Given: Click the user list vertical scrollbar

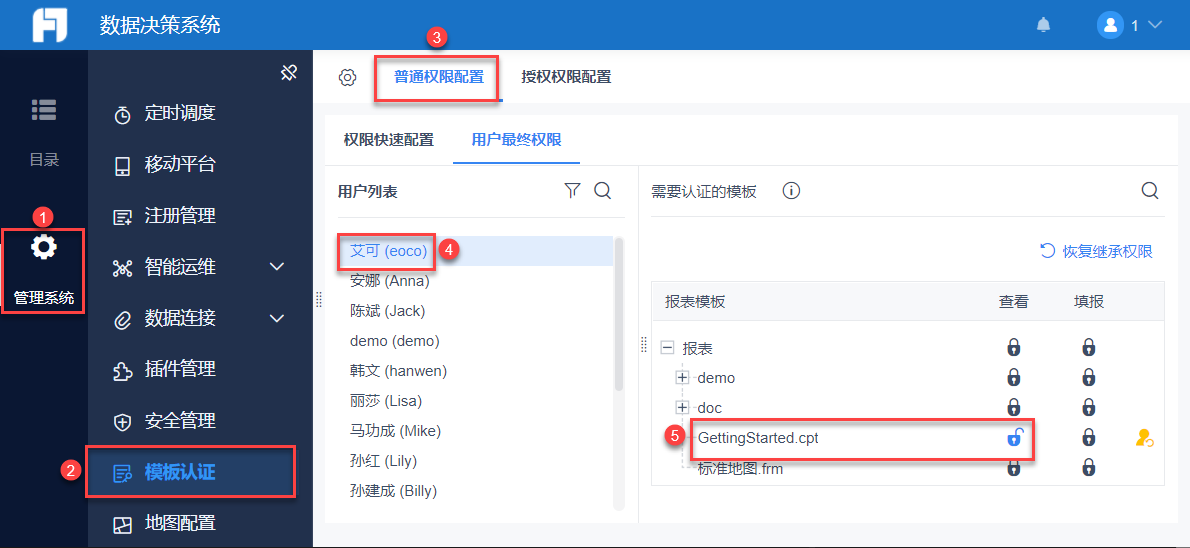Looking at the screenshot, I should coord(619,312).
